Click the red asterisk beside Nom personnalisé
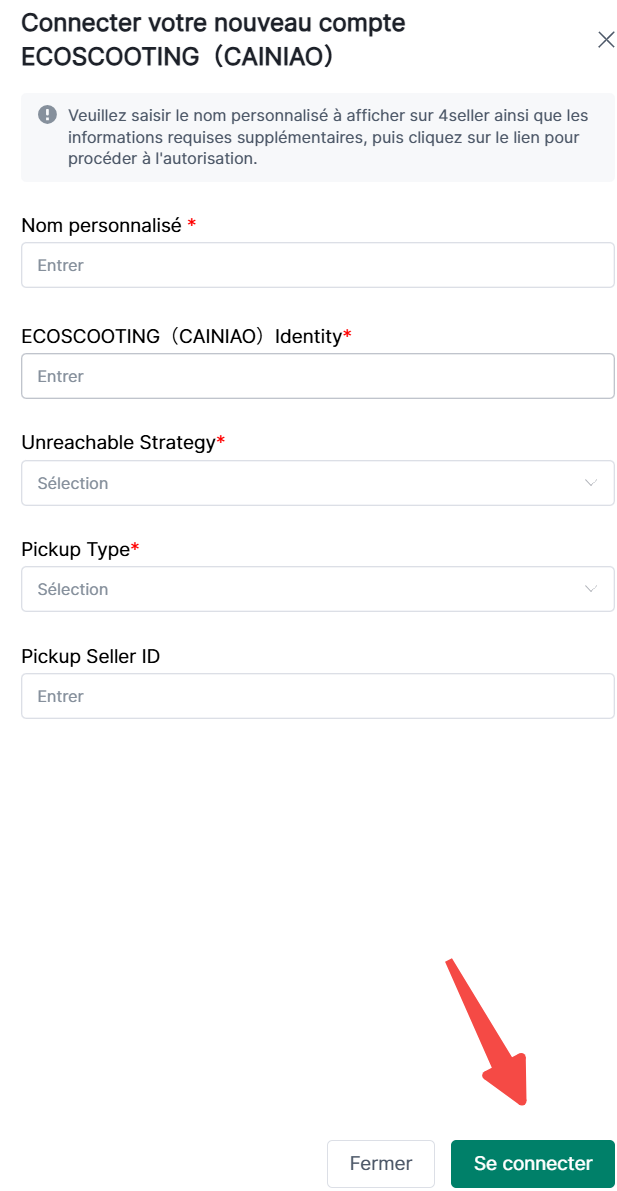Viewport: 617px width, 1191px height. coord(191,225)
